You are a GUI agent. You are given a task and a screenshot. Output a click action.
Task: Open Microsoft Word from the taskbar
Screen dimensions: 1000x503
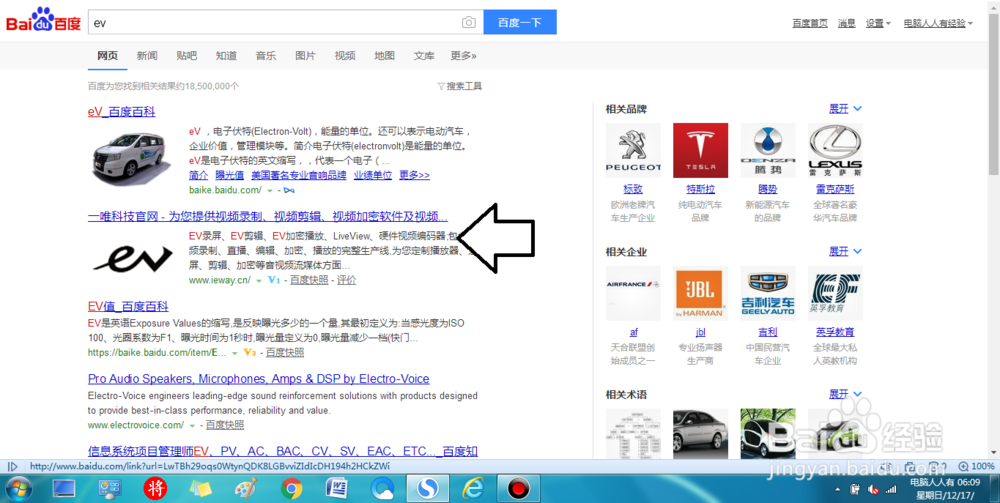(x=336, y=489)
